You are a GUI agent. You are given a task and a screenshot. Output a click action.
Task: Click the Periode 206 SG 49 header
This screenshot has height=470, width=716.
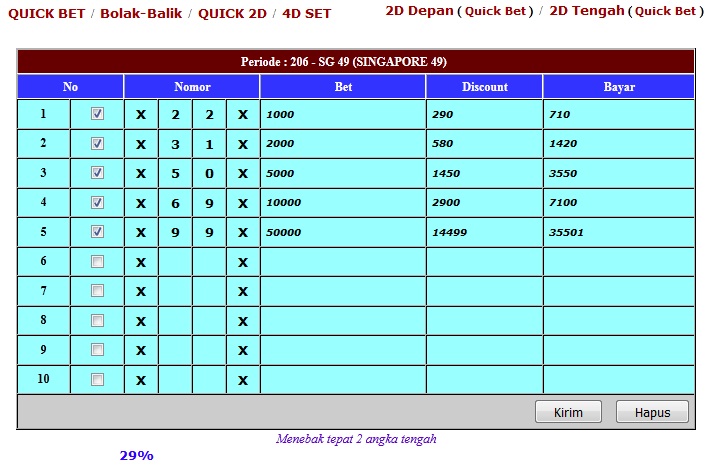point(356,62)
